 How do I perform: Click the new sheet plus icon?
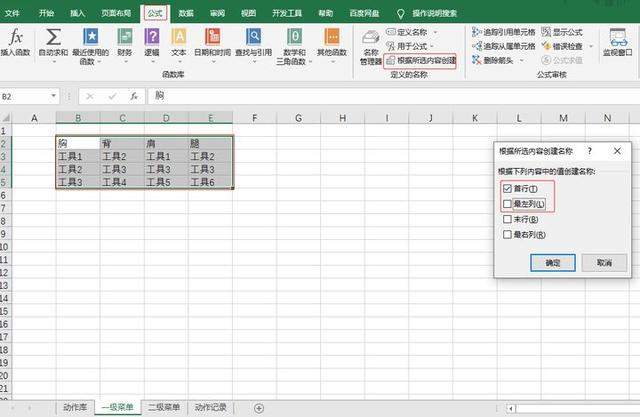[259, 408]
